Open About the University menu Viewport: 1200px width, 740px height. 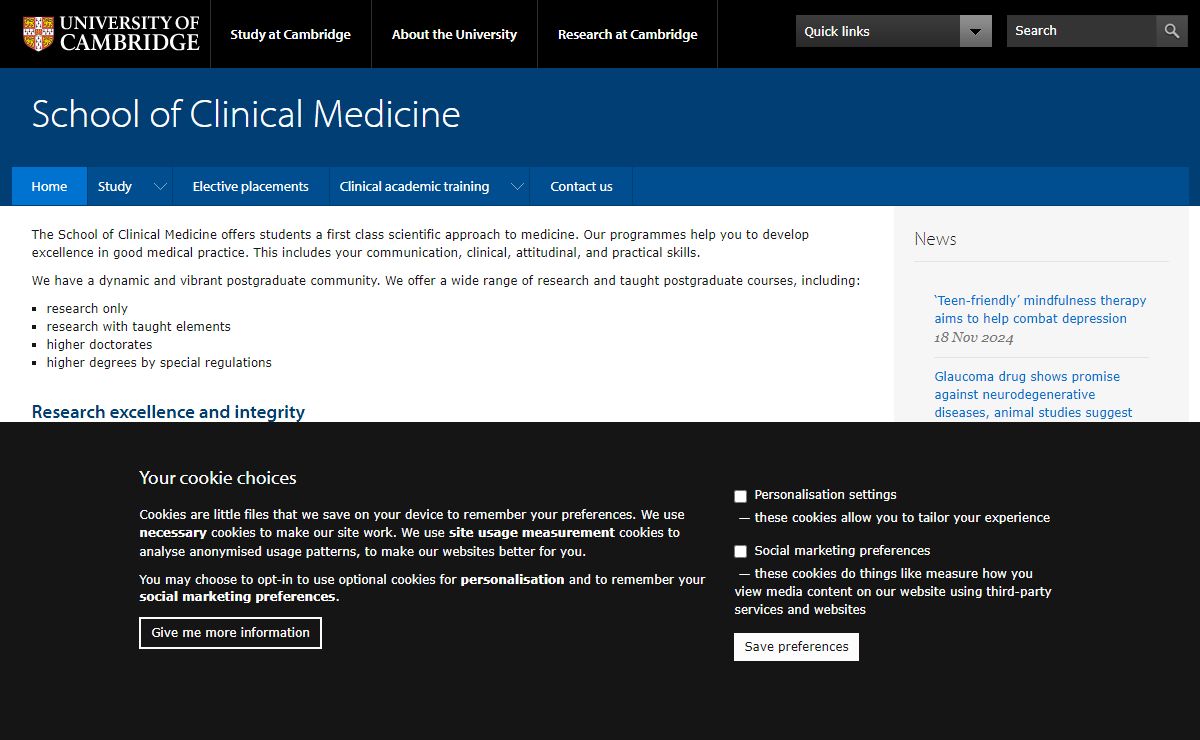click(454, 34)
